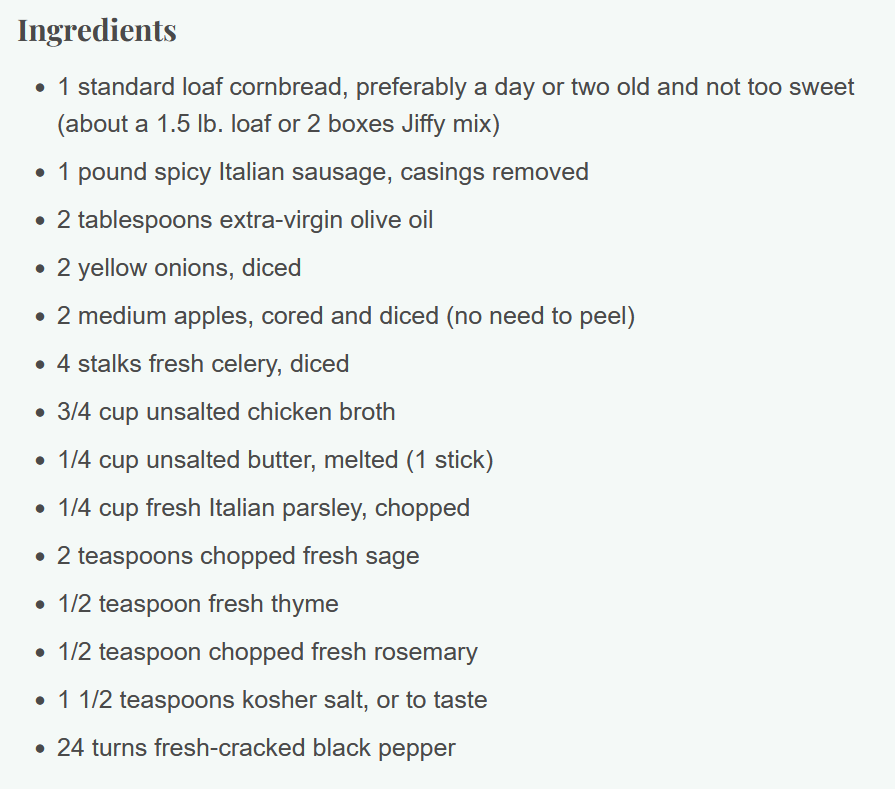Click the Jiffy mix note in parentheses

tap(279, 124)
